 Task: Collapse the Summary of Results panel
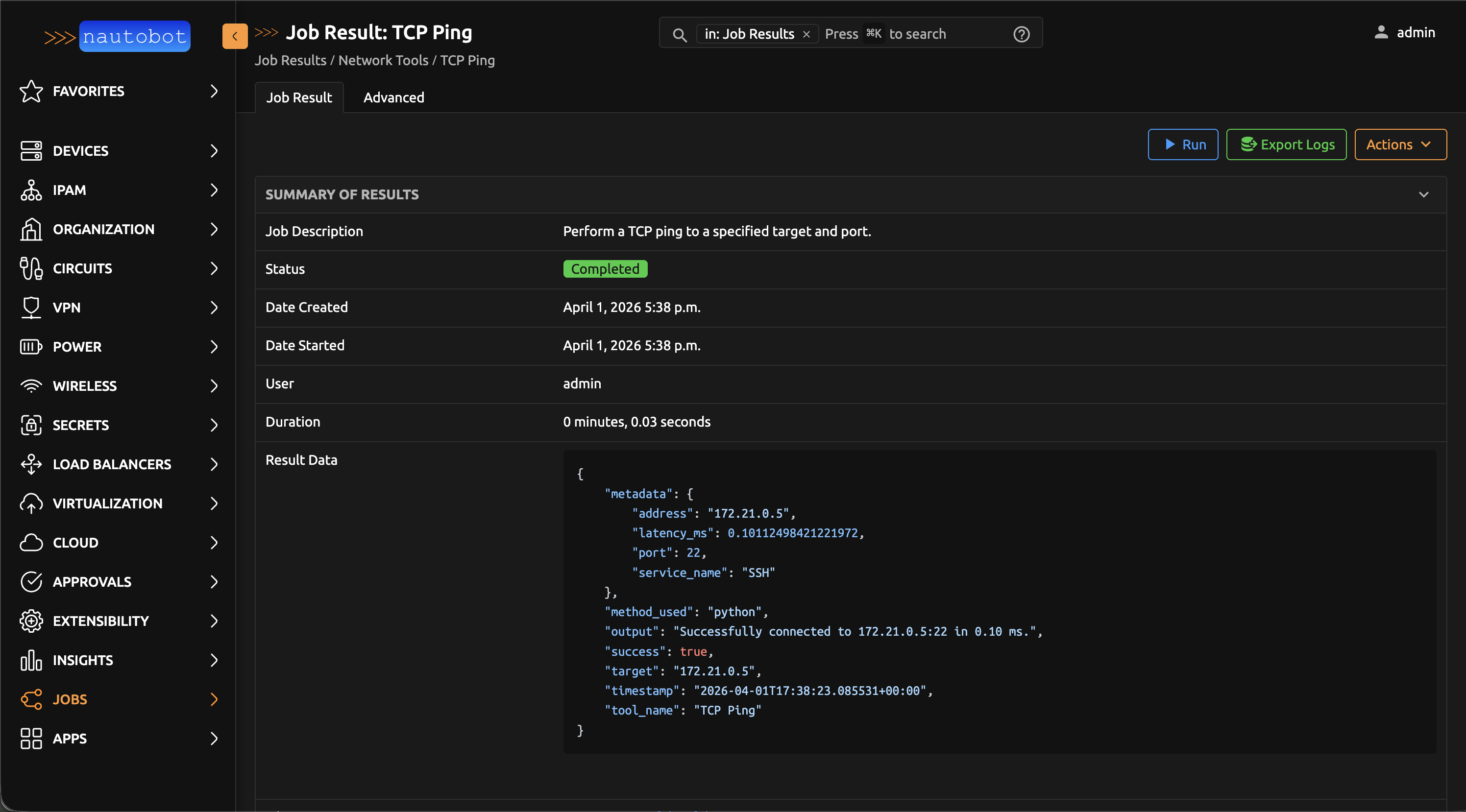click(1423, 194)
